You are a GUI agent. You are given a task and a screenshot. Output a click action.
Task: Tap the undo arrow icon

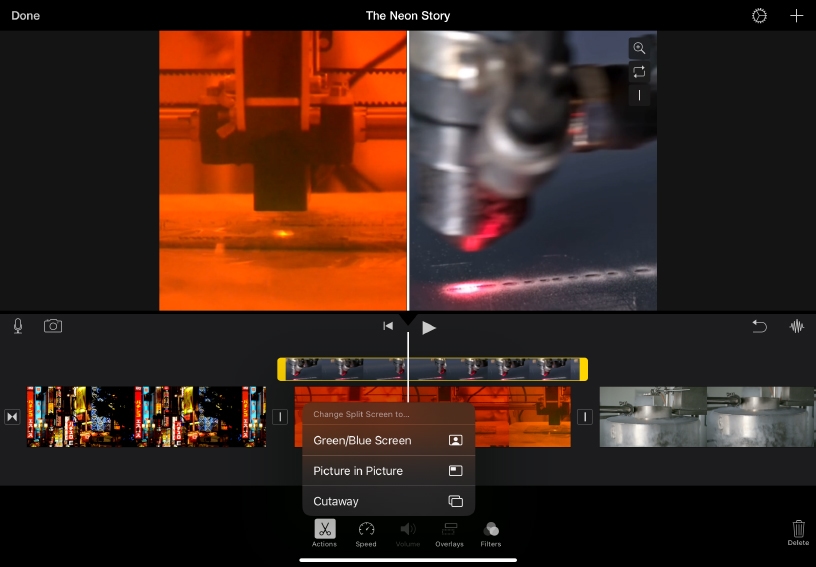[x=759, y=326]
